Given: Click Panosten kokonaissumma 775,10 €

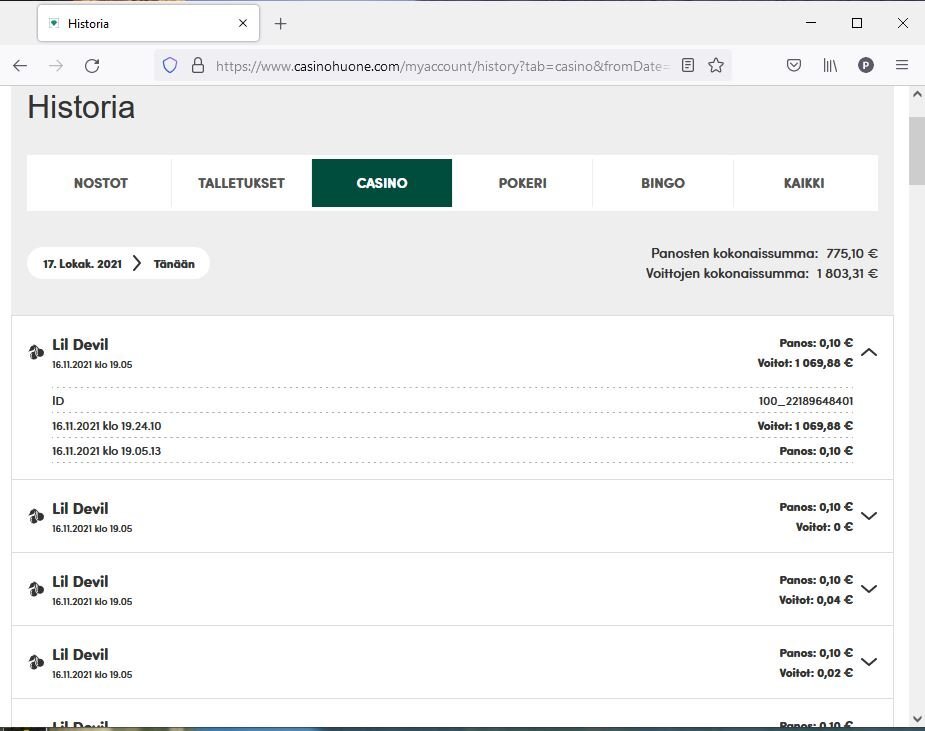Looking at the screenshot, I should [765, 253].
